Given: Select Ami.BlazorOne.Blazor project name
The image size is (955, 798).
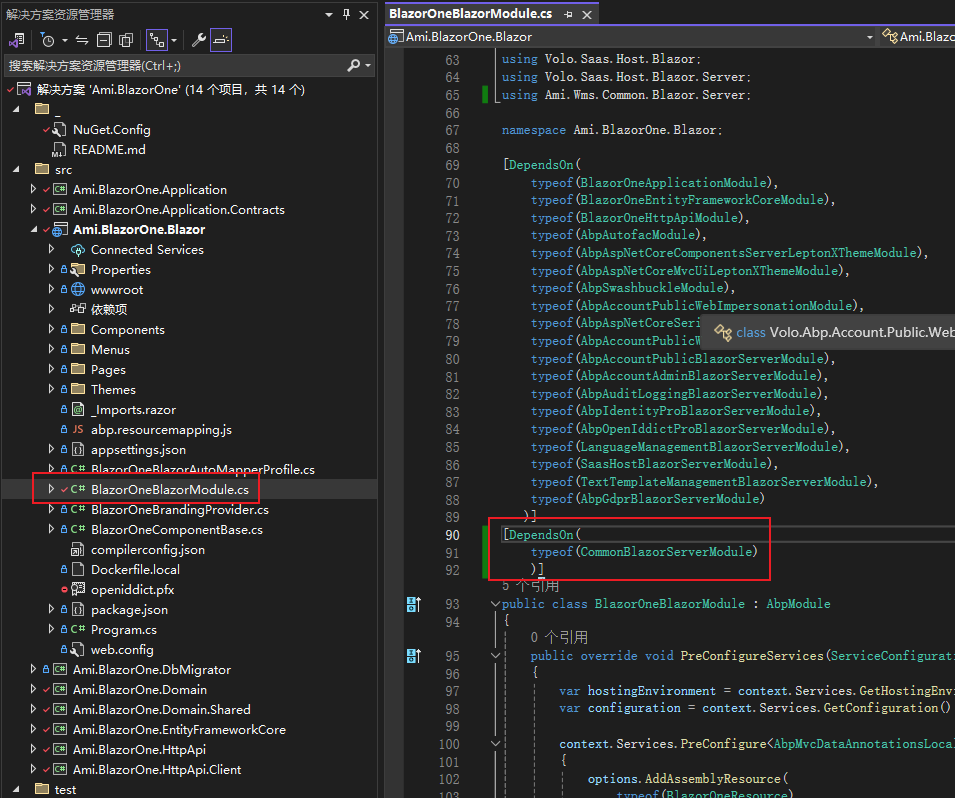Looking at the screenshot, I should click(x=139, y=230).
